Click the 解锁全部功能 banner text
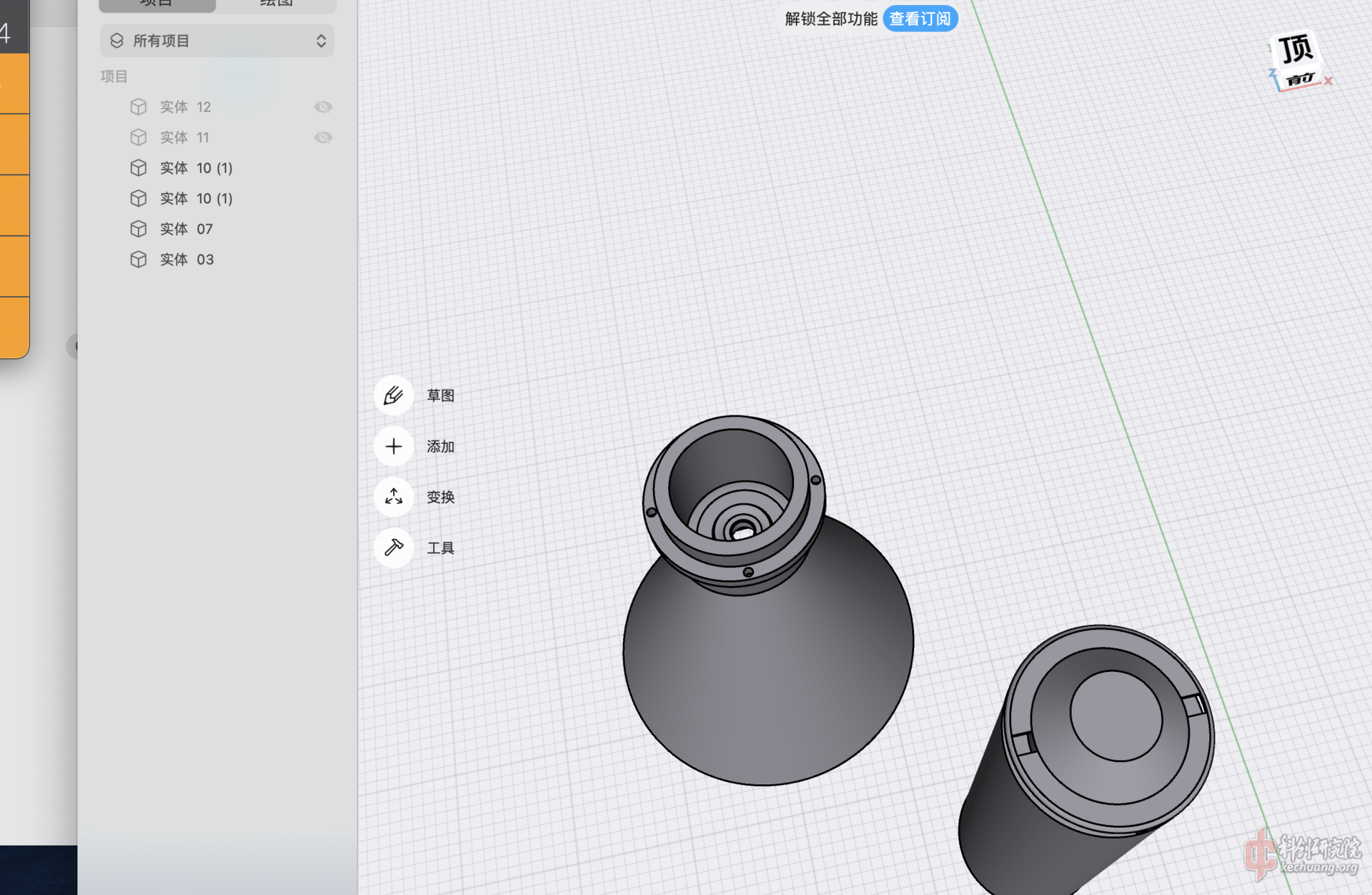 tap(831, 19)
